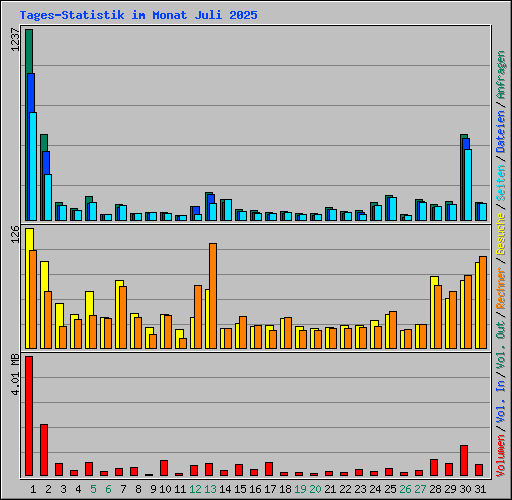Select the 'Vol. In' legend label

(501, 402)
